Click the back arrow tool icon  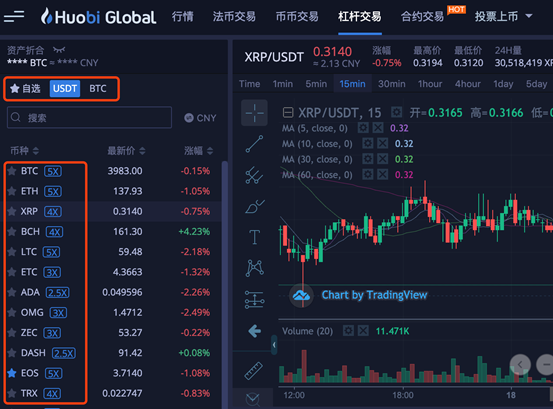tap(254, 331)
